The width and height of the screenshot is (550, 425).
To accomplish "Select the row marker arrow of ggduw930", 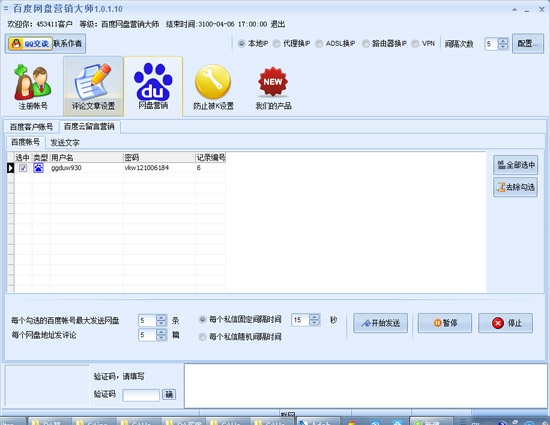I will 11,168.
